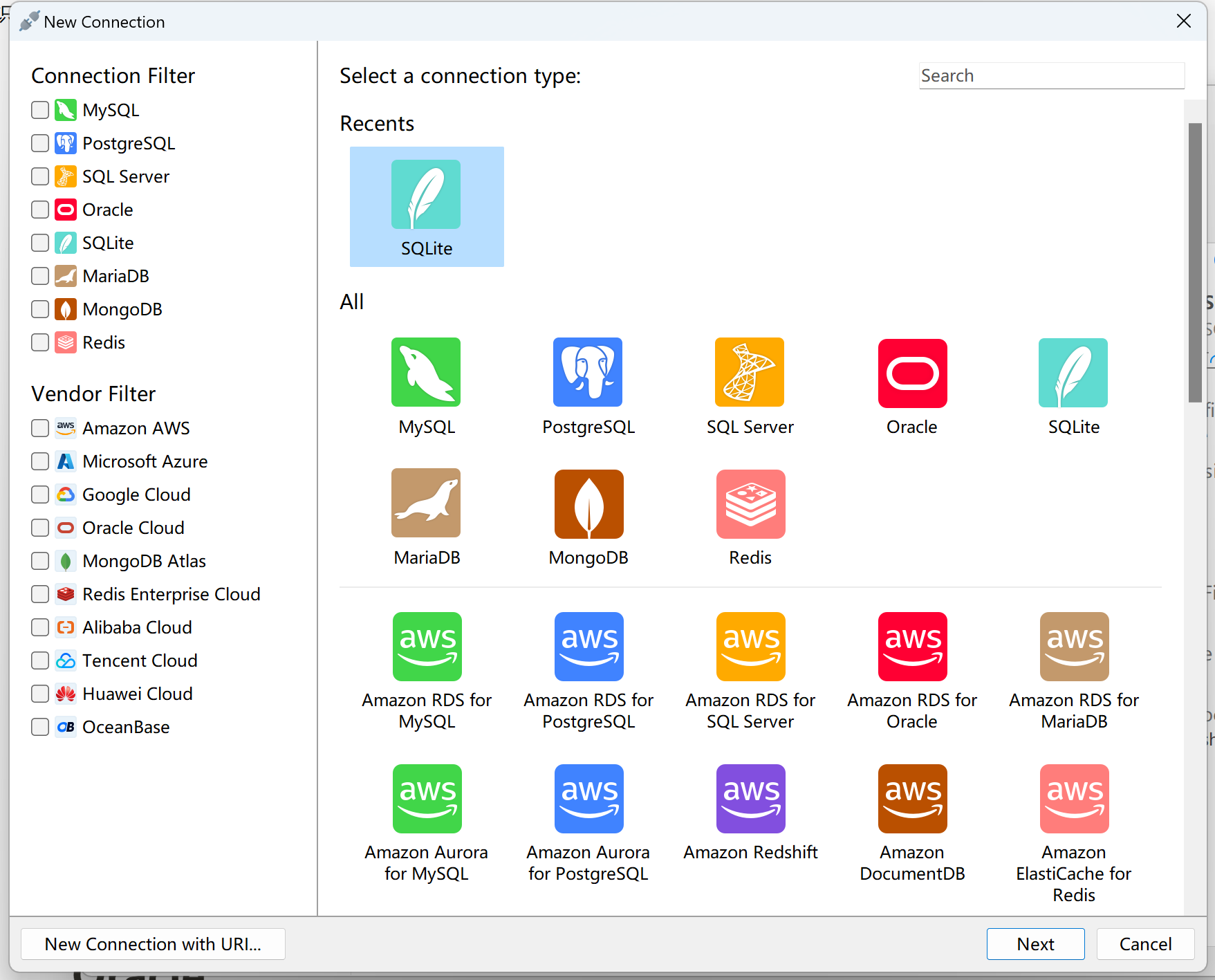1215x980 pixels.
Task: Enable the MySQL connection filter checkbox
Action: [40, 110]
